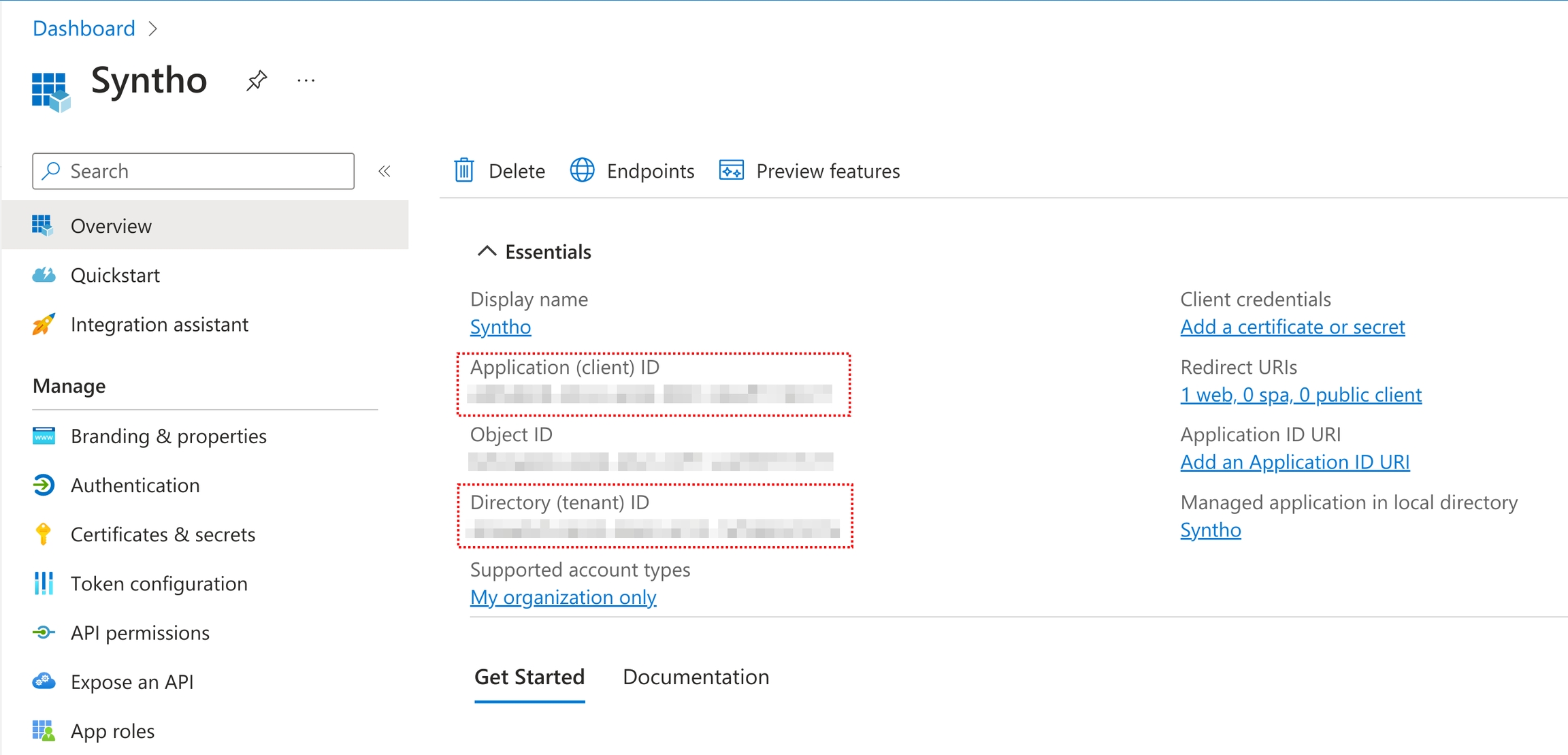This screenshot has height=755, width=1568.
Task: Open the Token configuration page
Action: coord(159,583)
